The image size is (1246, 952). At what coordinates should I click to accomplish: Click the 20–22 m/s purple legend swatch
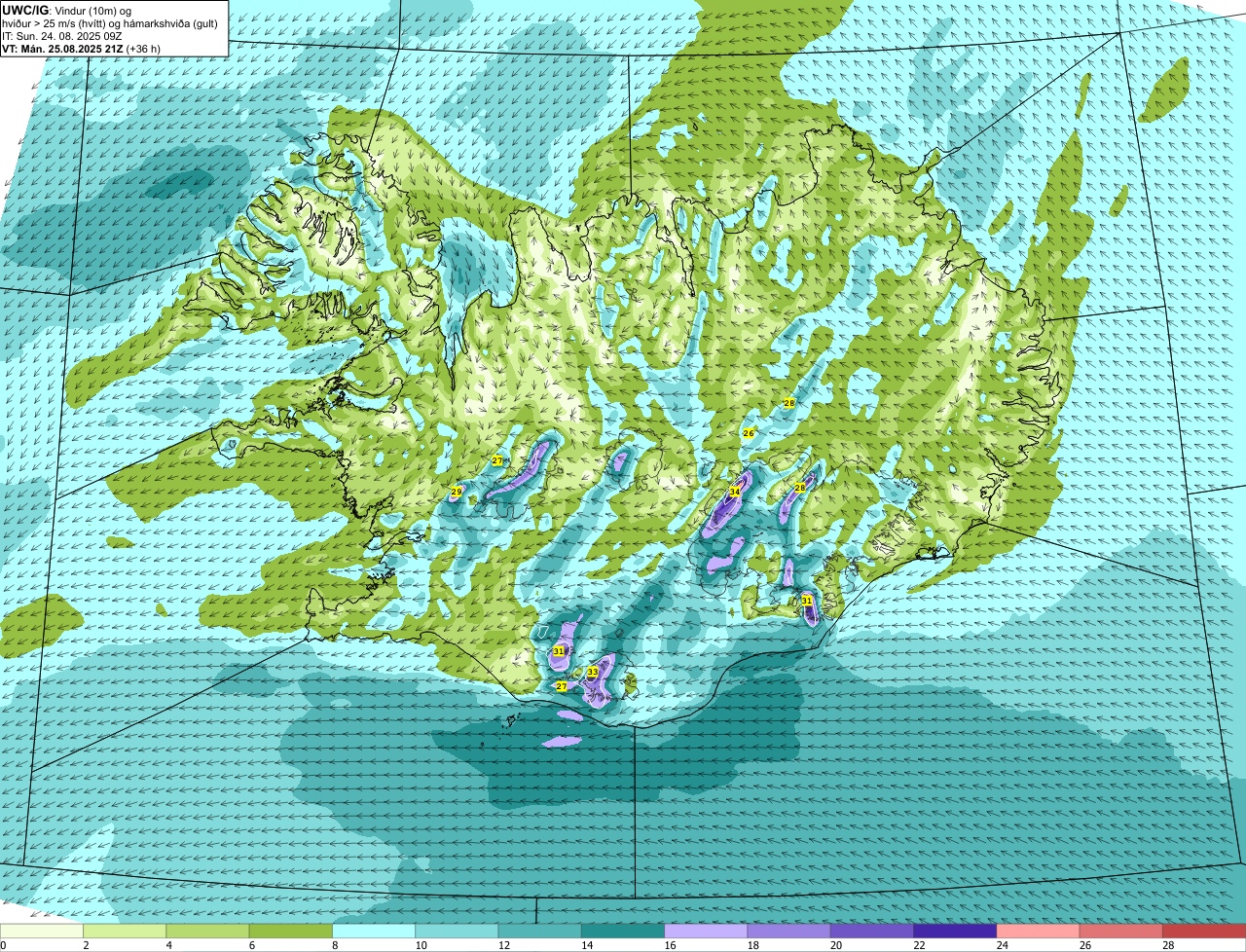click(x=872, y=932)
